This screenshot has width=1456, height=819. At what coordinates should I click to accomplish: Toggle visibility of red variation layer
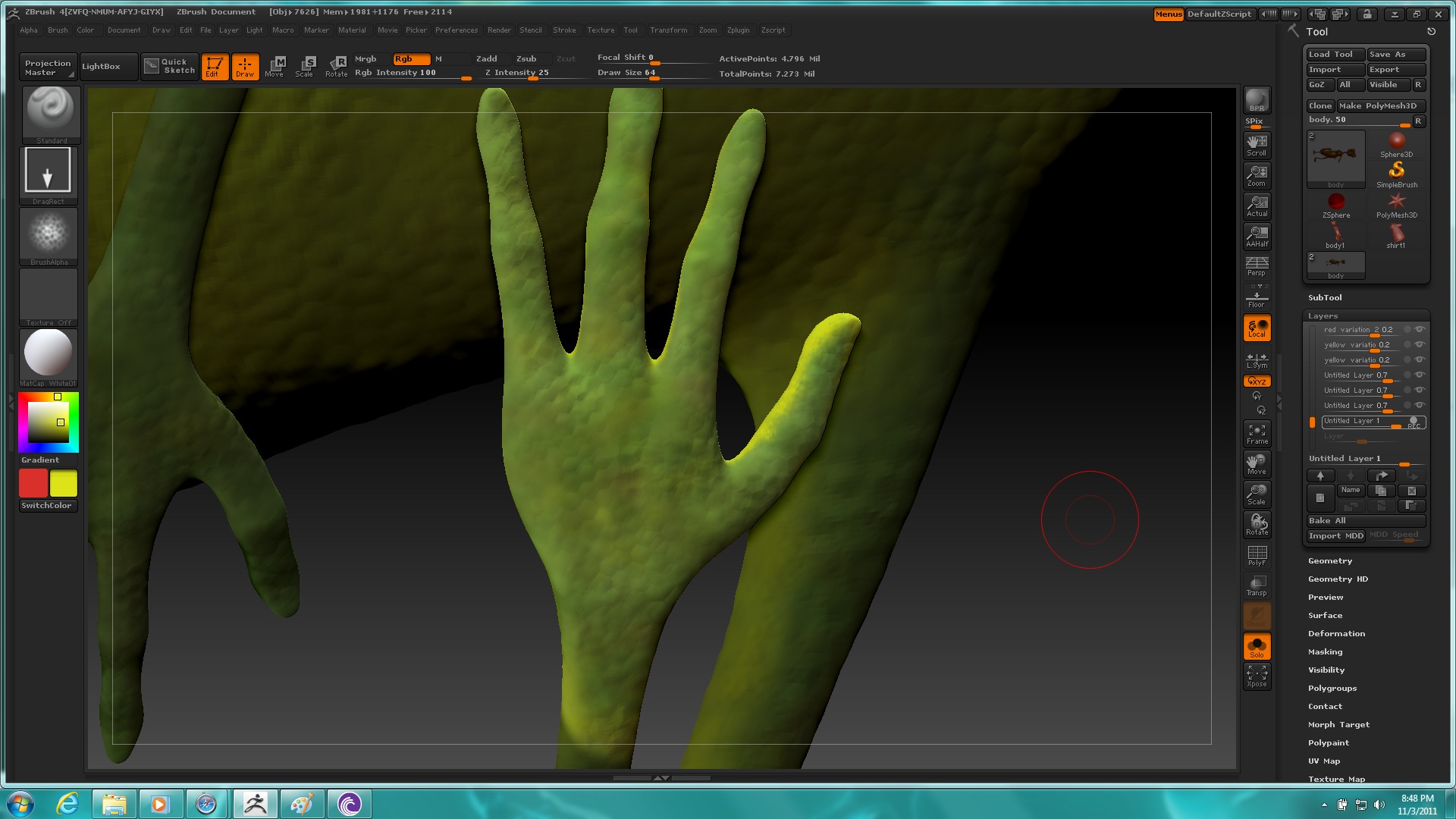[x=1420, y=330]
